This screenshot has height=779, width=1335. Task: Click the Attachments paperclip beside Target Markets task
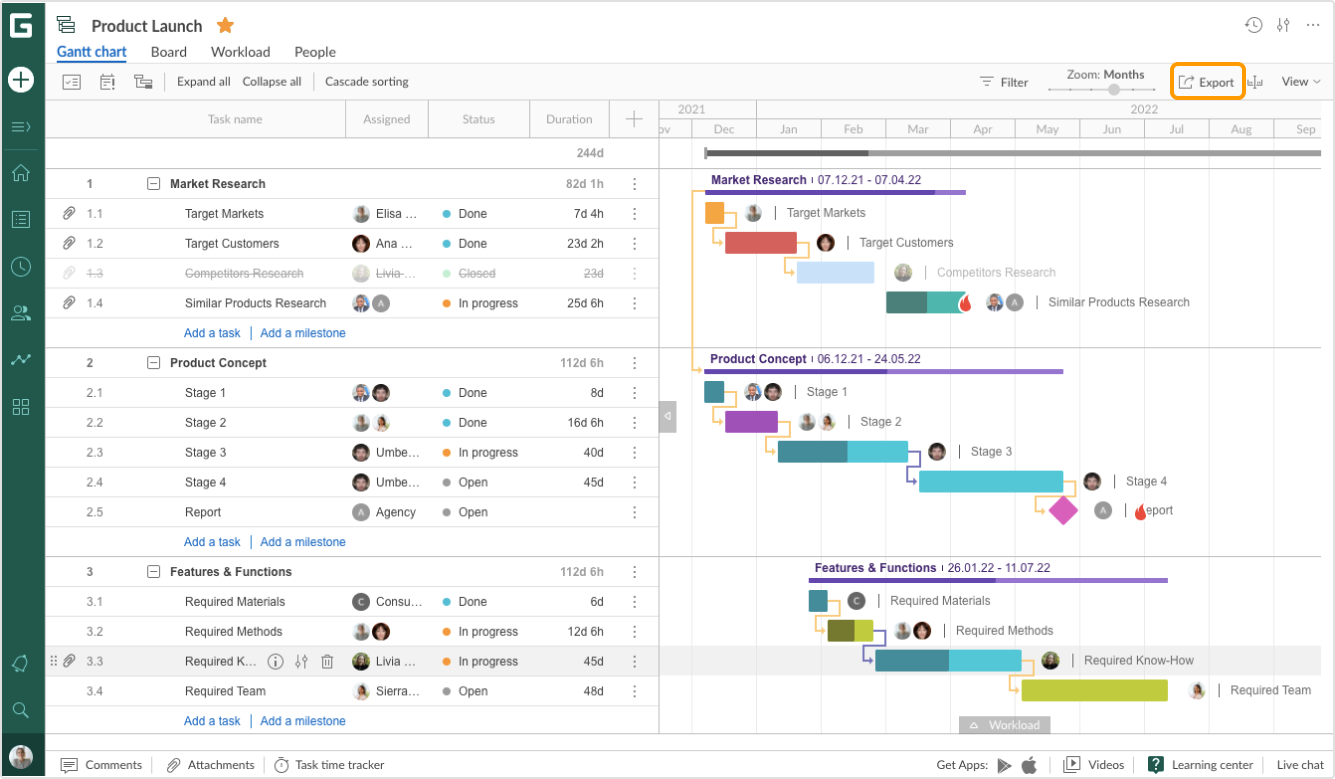click(69, 213)
